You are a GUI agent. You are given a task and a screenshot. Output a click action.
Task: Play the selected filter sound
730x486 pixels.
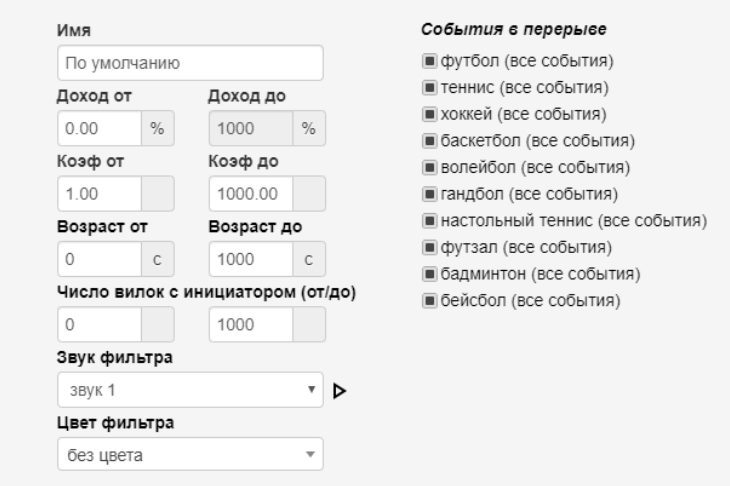[x=339, y=391]
